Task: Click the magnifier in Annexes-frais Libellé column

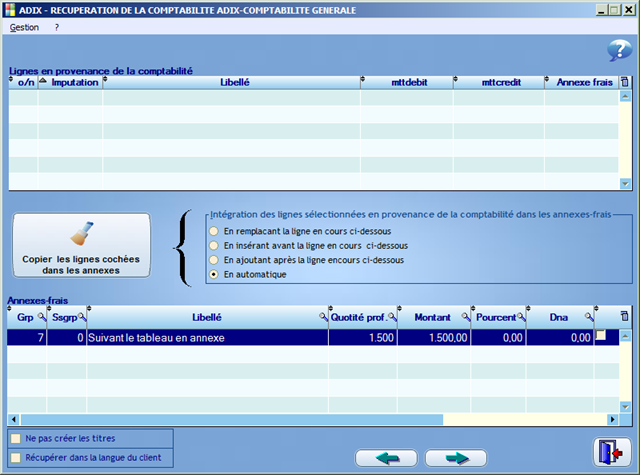Action: (x=323, y=317)
